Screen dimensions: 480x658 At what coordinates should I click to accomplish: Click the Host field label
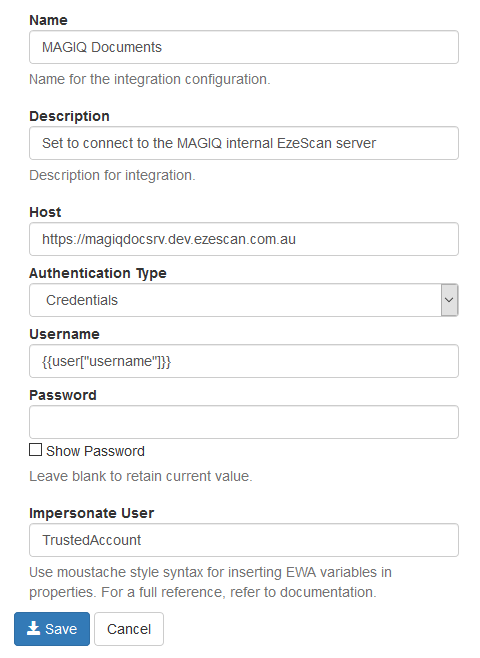(45, 212)
